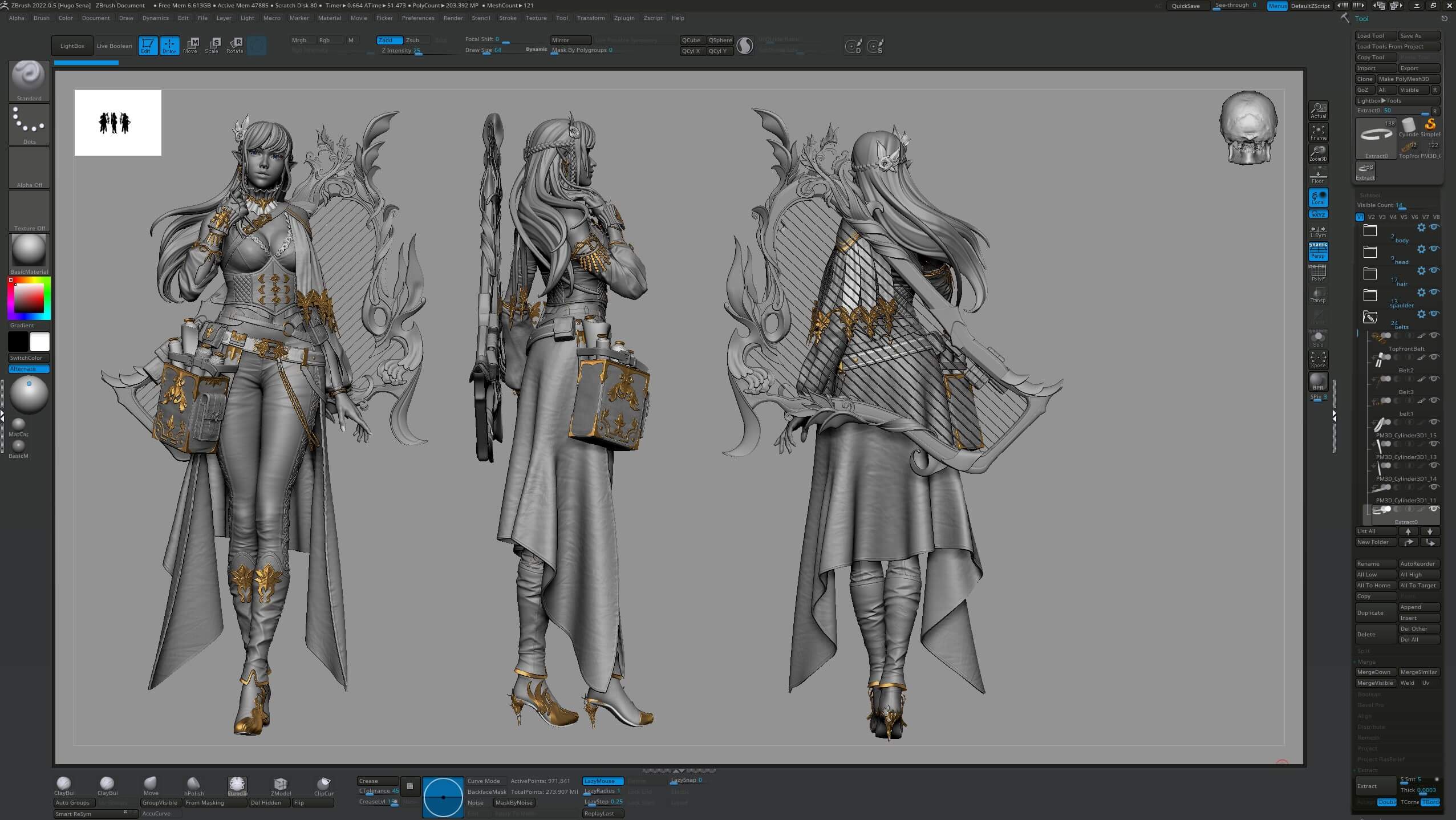Open the Transform menu
1456x820 pixels.
tap(591, 18)
